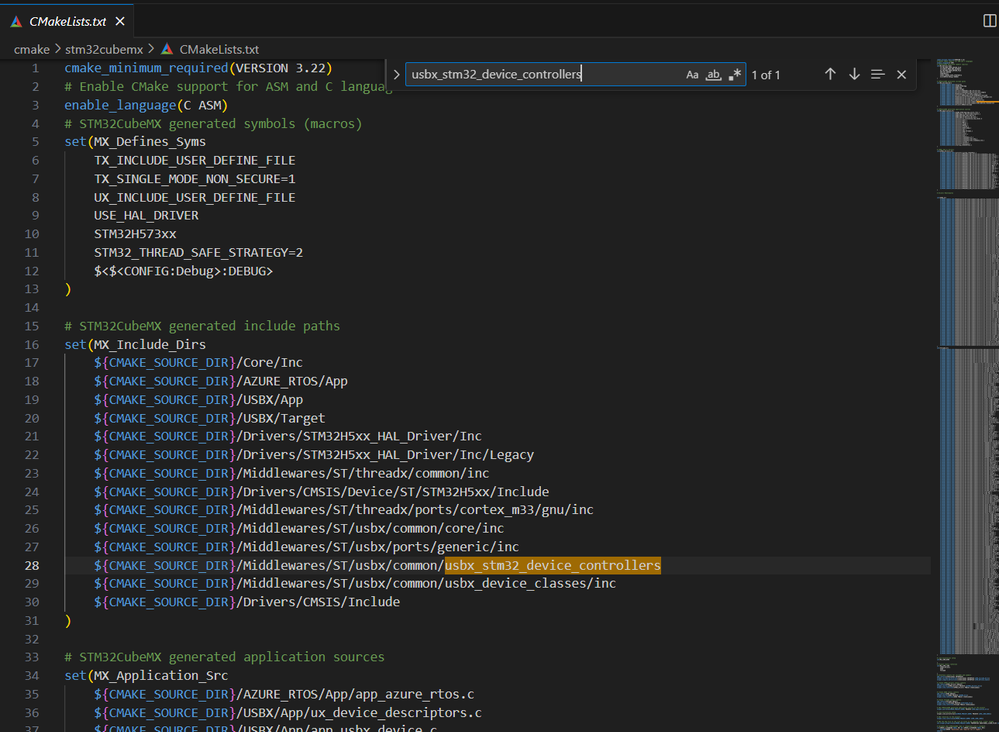Screen dimensions: 999x732
Task: Toggle Match Case in find widget
Action: point(692,75)
